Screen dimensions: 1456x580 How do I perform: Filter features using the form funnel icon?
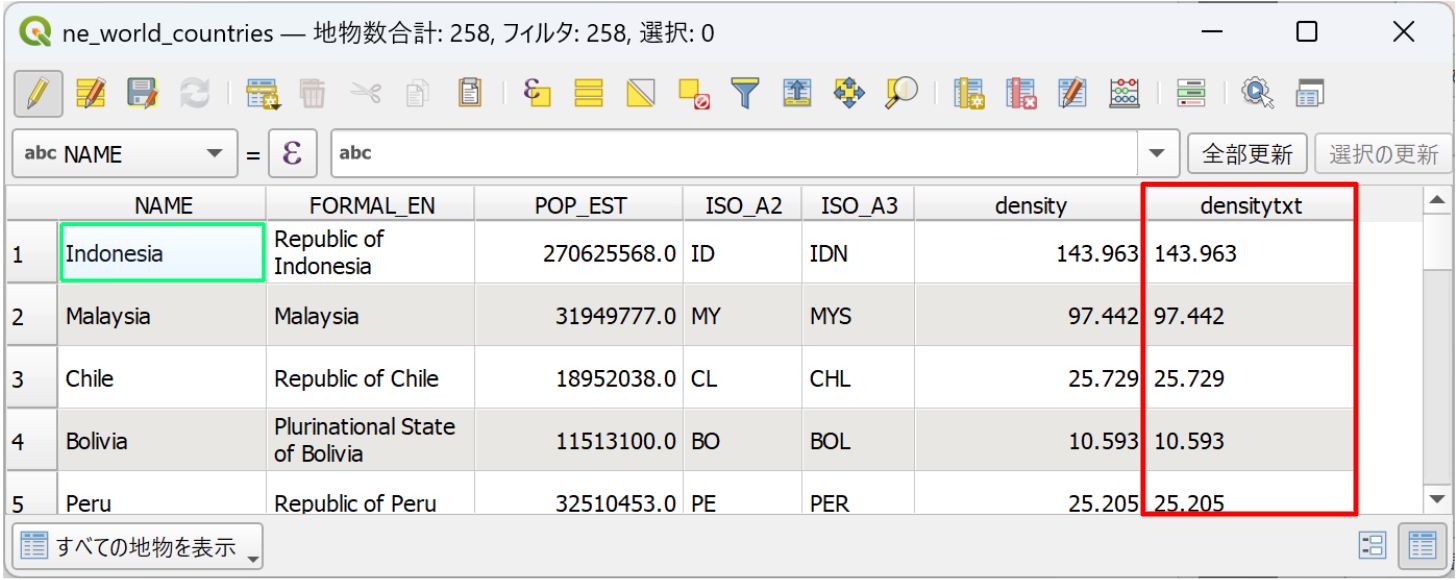click(745, 94)
